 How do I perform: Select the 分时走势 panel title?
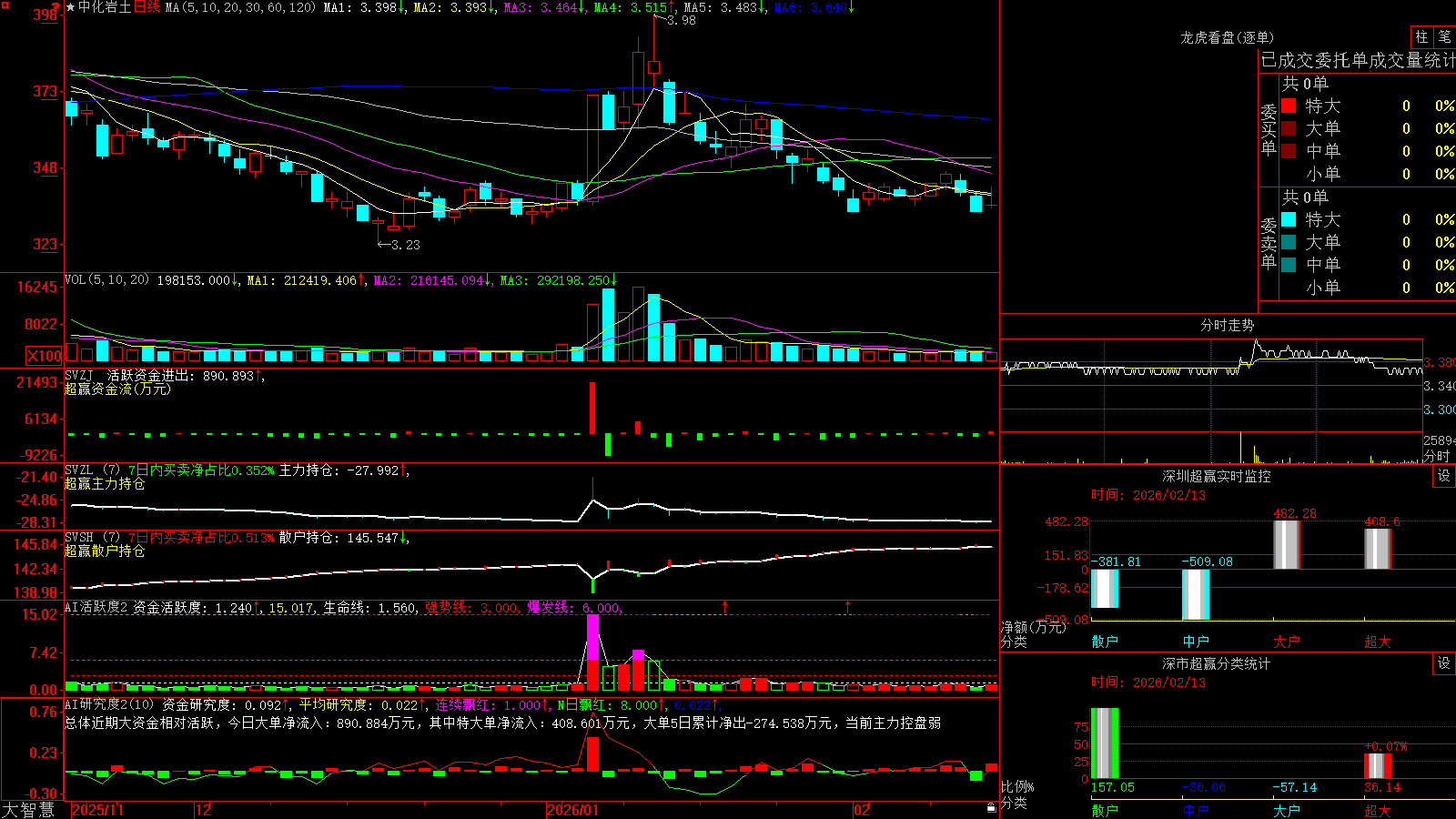pyautogui.click(x=1227, y=325)
